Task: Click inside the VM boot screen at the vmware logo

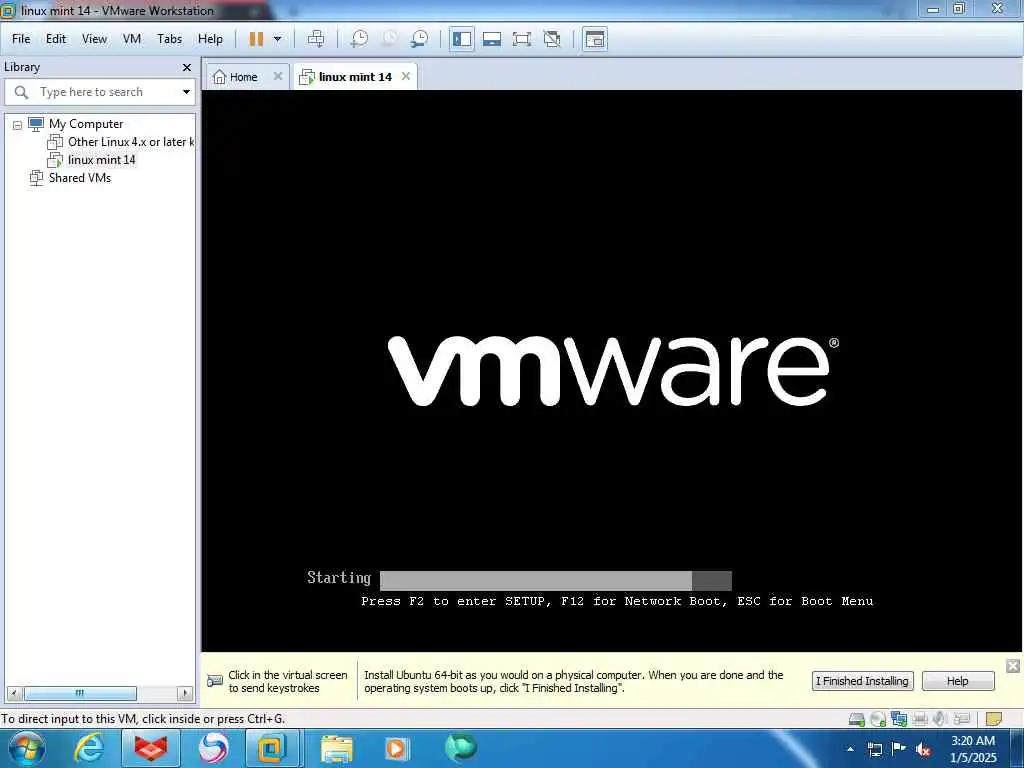Action: 613,370
